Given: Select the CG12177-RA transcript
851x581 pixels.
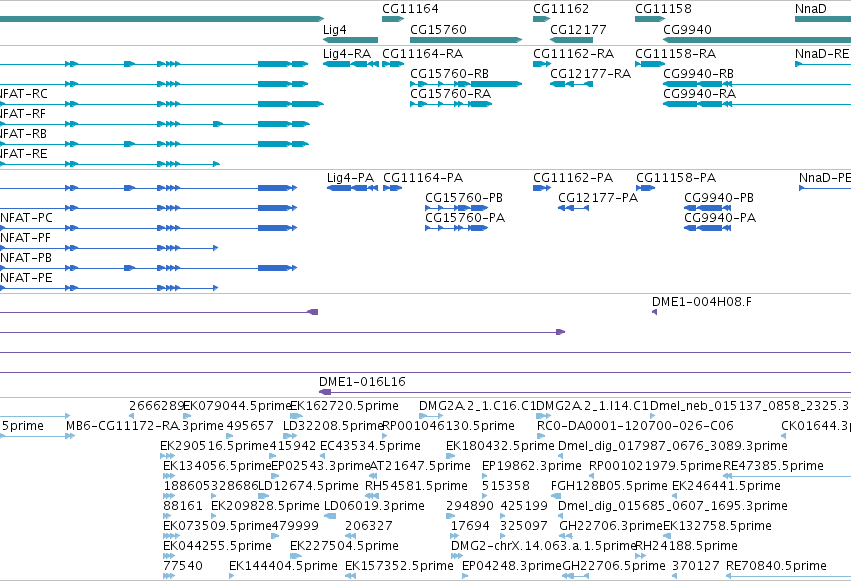Looking at the screenshot, I should tap(571, 84).
